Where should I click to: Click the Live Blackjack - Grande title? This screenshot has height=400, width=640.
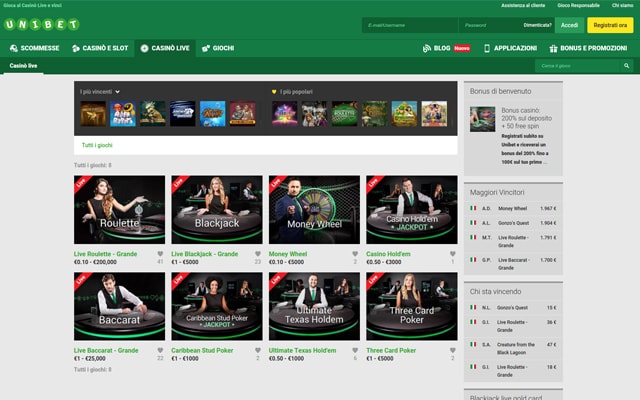tap(204, 254)
